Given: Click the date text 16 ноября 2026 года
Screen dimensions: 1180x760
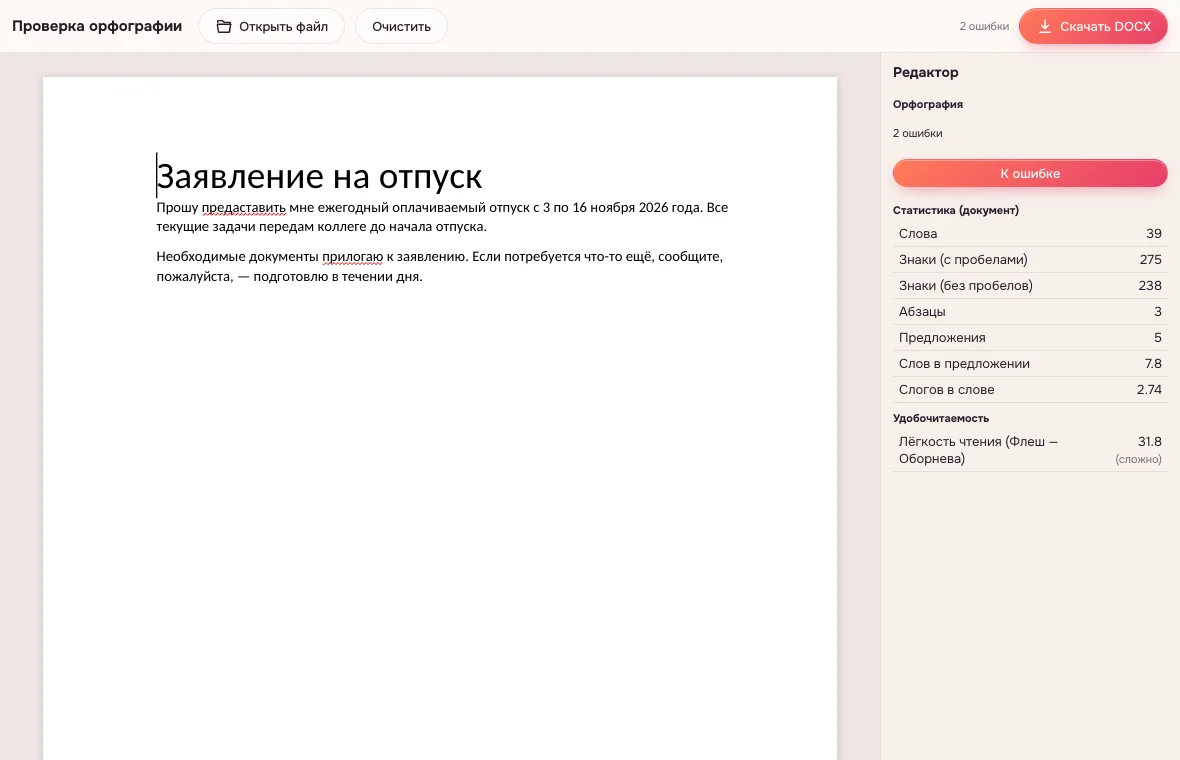Looking at the screenshot, I should coord(637,208).
